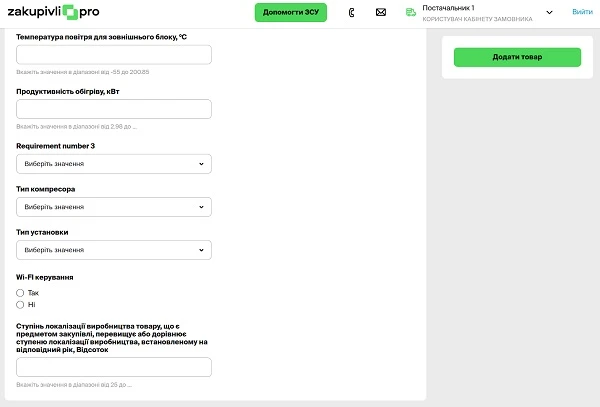
Task: Click the Вийти logout link
Action: click(581, 12)
